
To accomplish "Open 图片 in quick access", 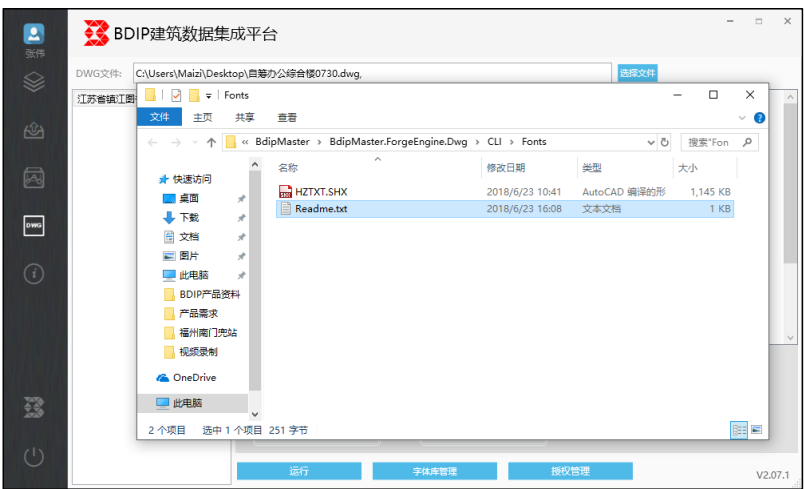I will pyautogui.click(x=189, y=256).
